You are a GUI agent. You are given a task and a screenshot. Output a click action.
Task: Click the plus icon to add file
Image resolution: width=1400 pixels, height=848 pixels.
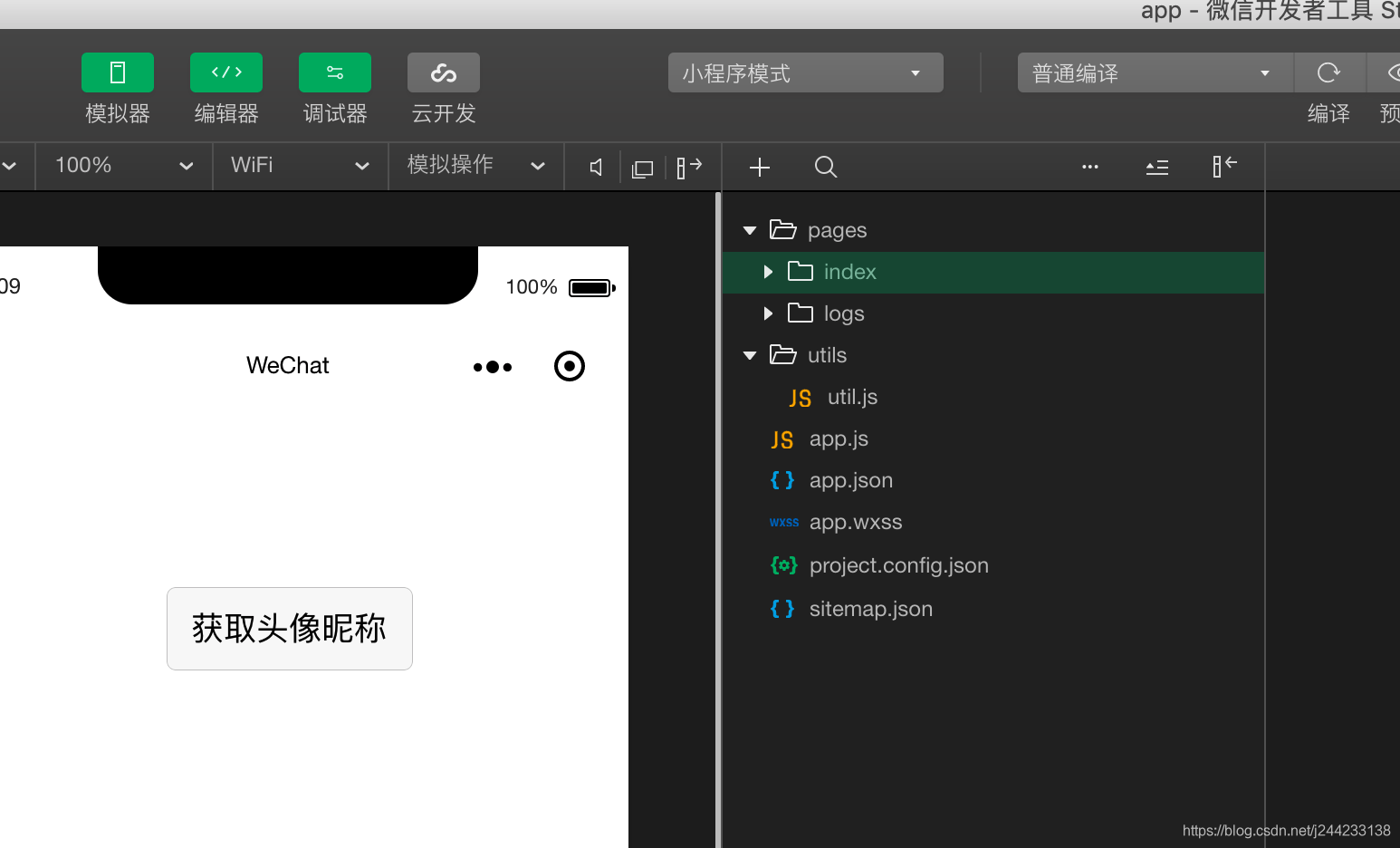click(x=760, y=167)
